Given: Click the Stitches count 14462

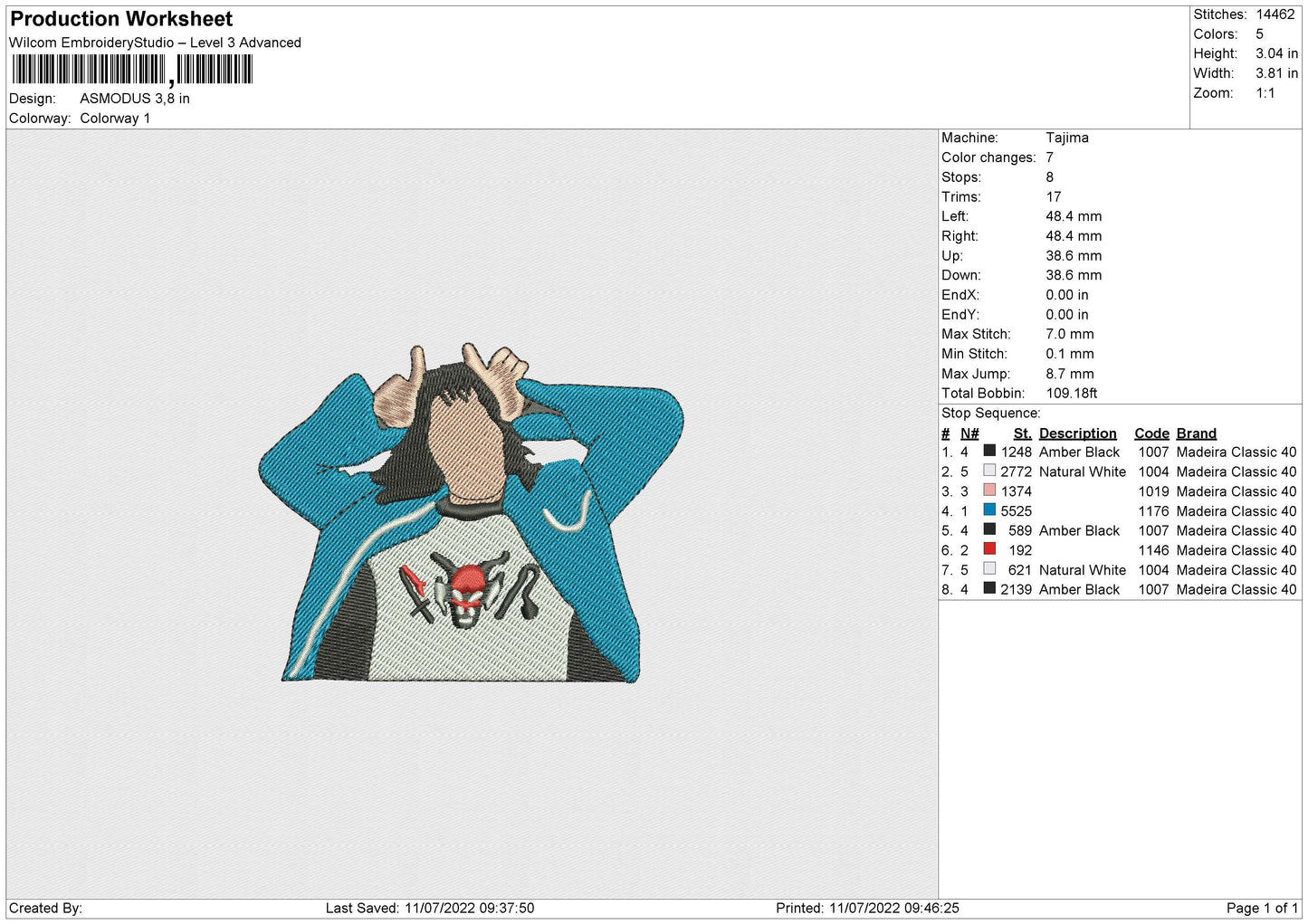Looking at the screenshot, I should [1275, 14].
